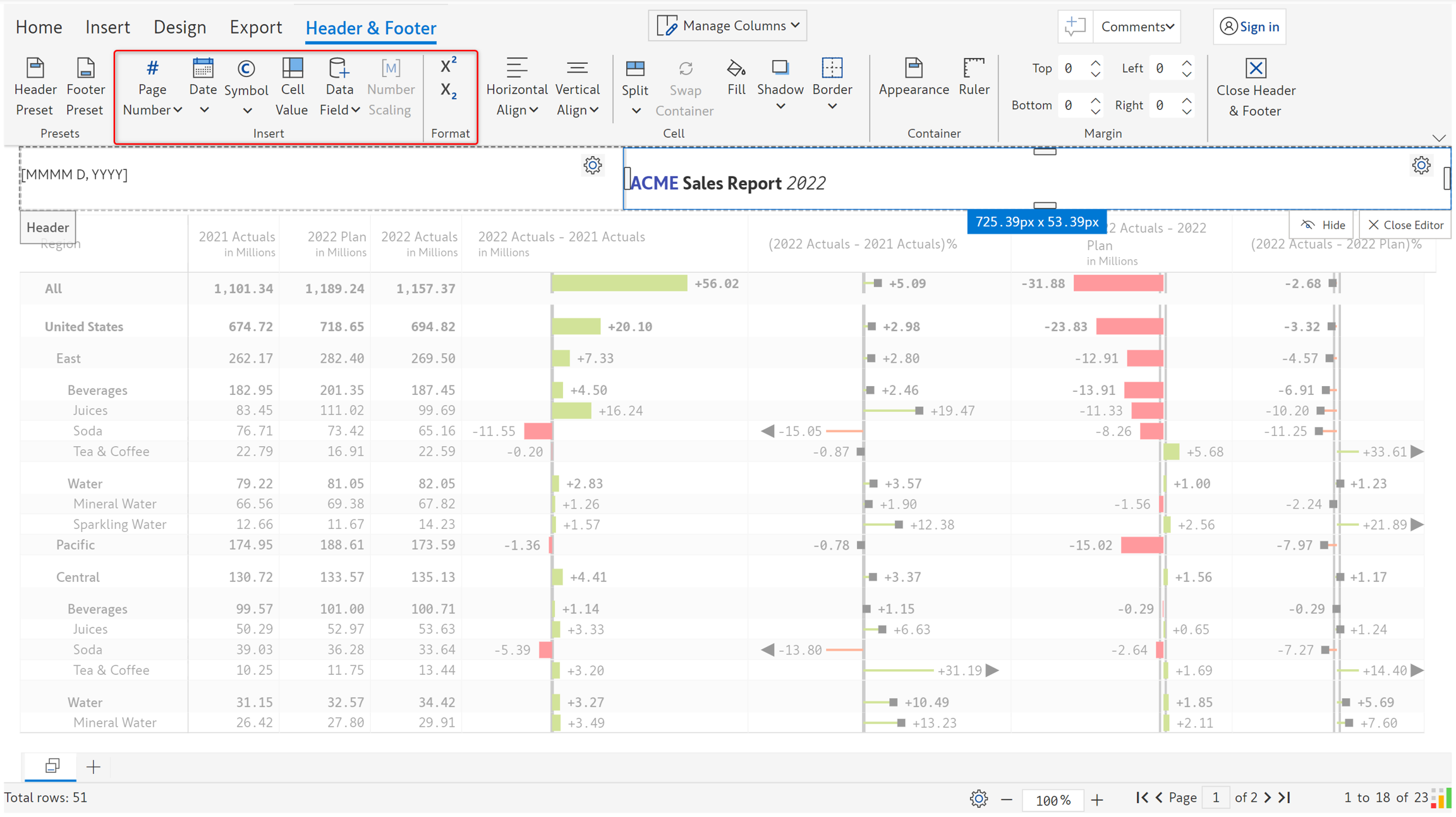The height and width of the screenshot is (817, 1456).
Task: Click the Close Editor button
Action: [x=1405, y=225]
